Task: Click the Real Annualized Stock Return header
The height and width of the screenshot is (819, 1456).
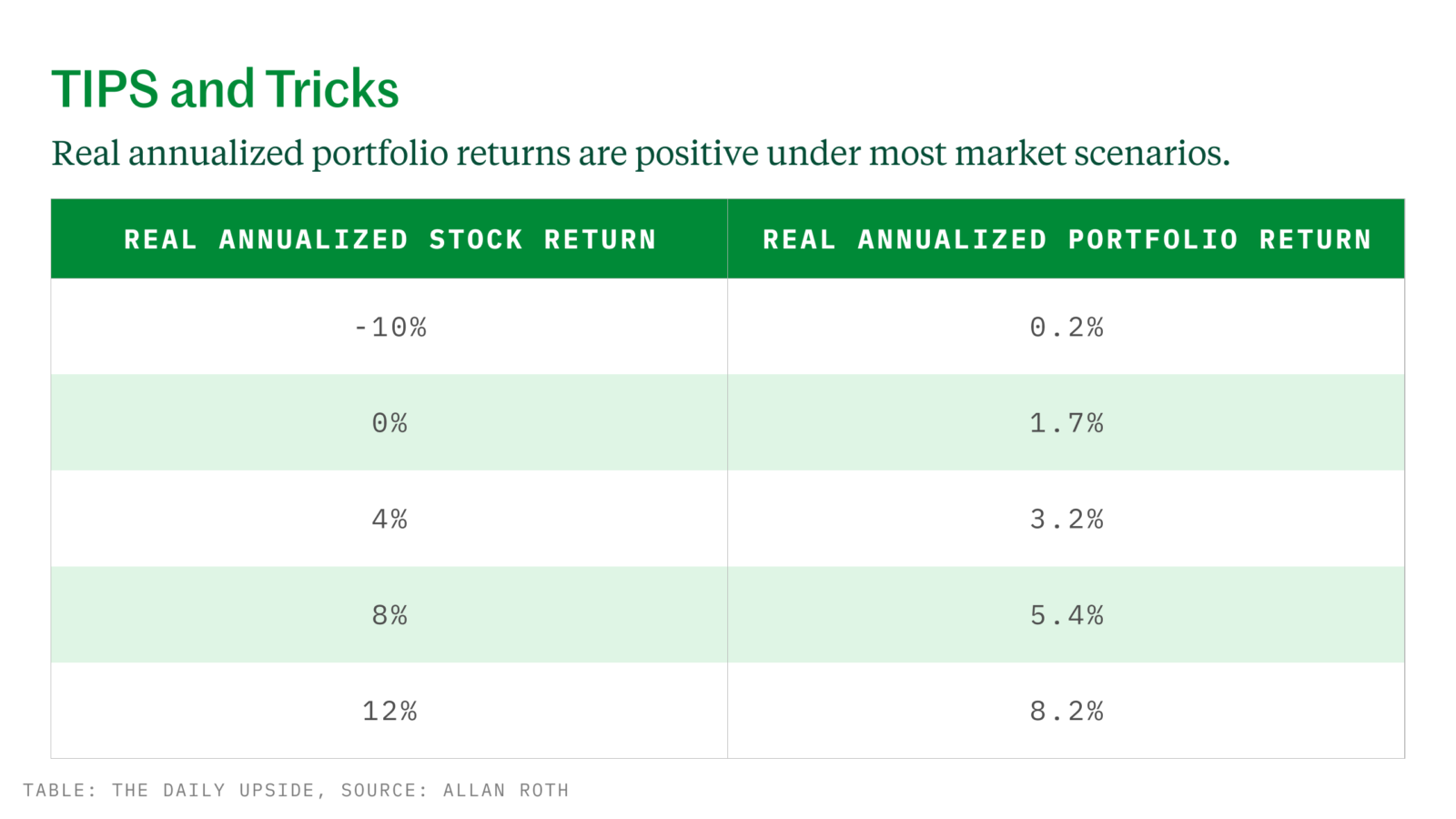Action: pyautogui.click(x=389, y=239)
